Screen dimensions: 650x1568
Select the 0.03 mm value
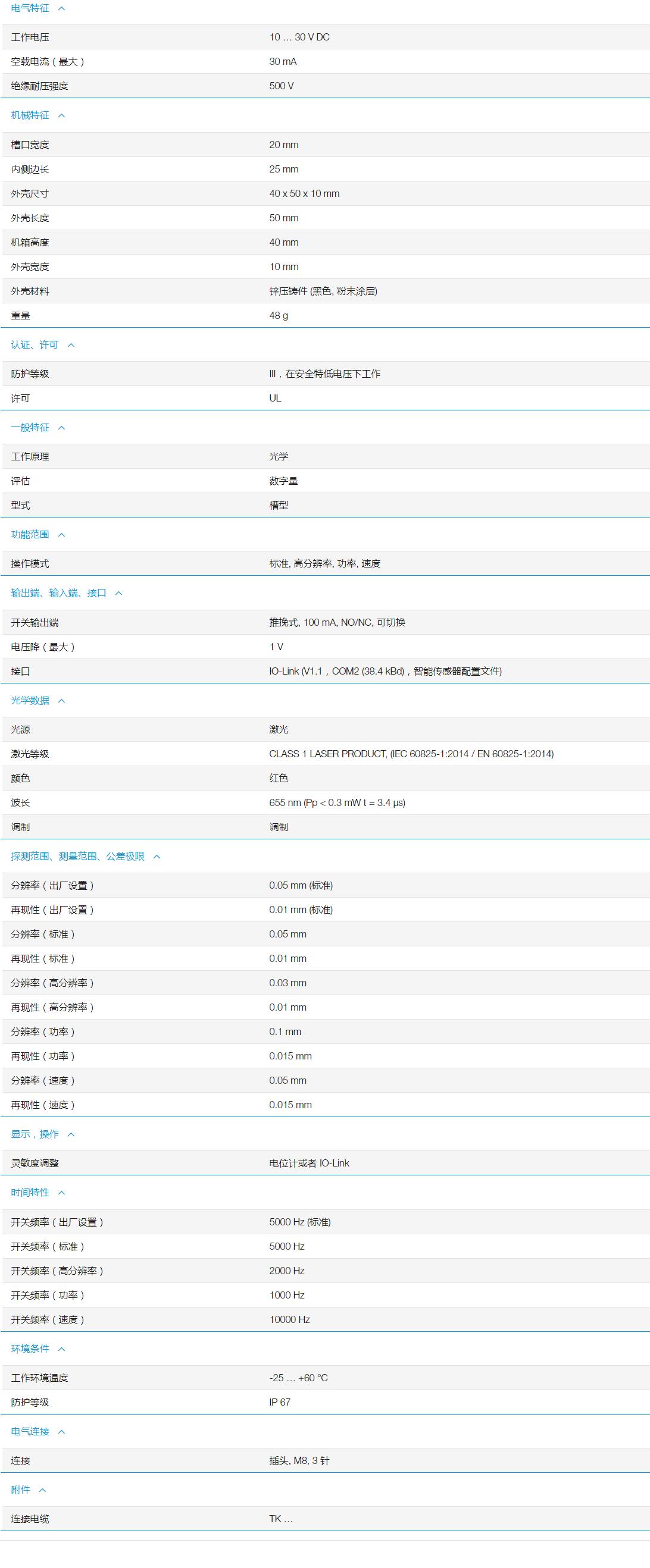tap(287, 983)
